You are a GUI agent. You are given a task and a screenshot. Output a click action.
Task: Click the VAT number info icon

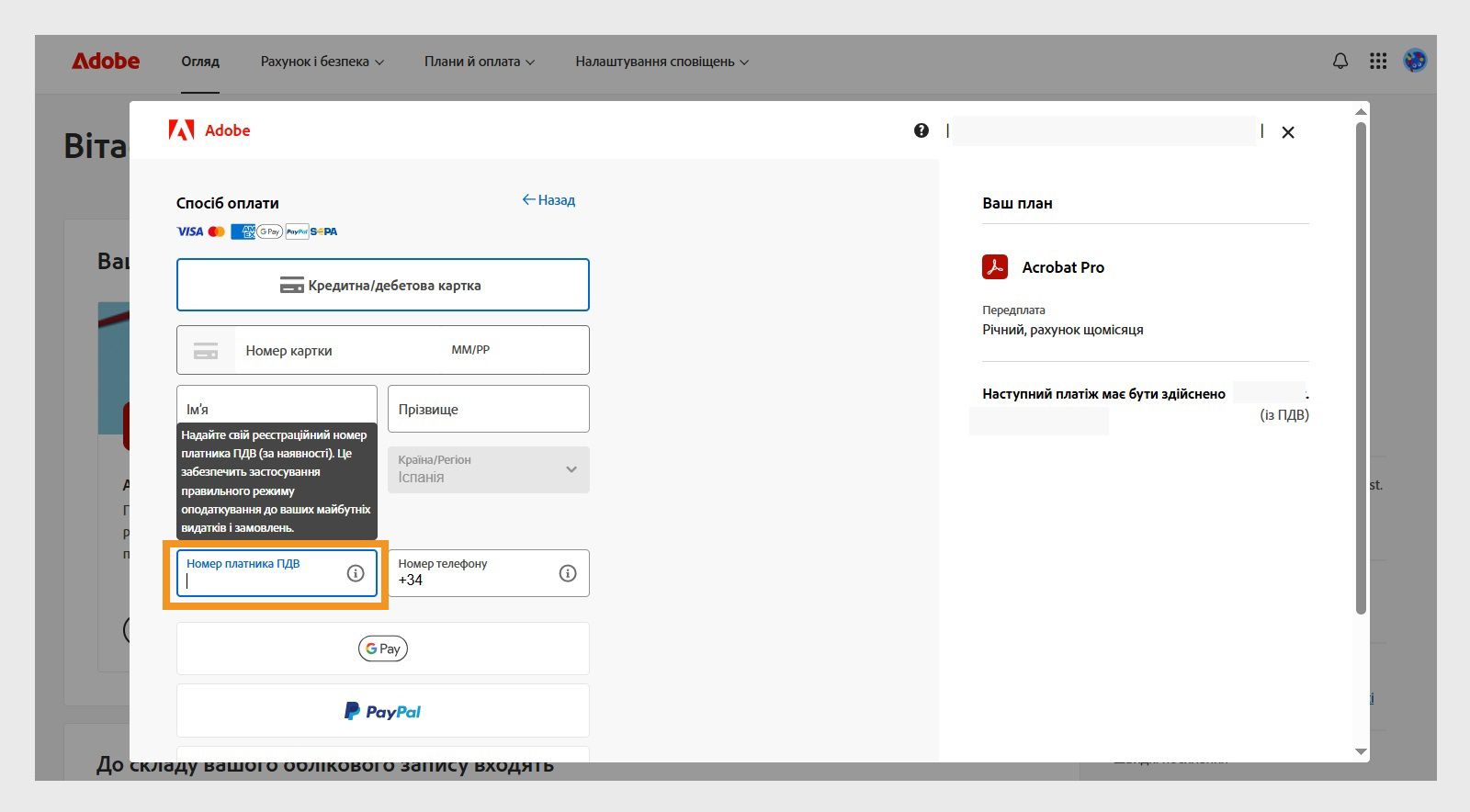356,573
